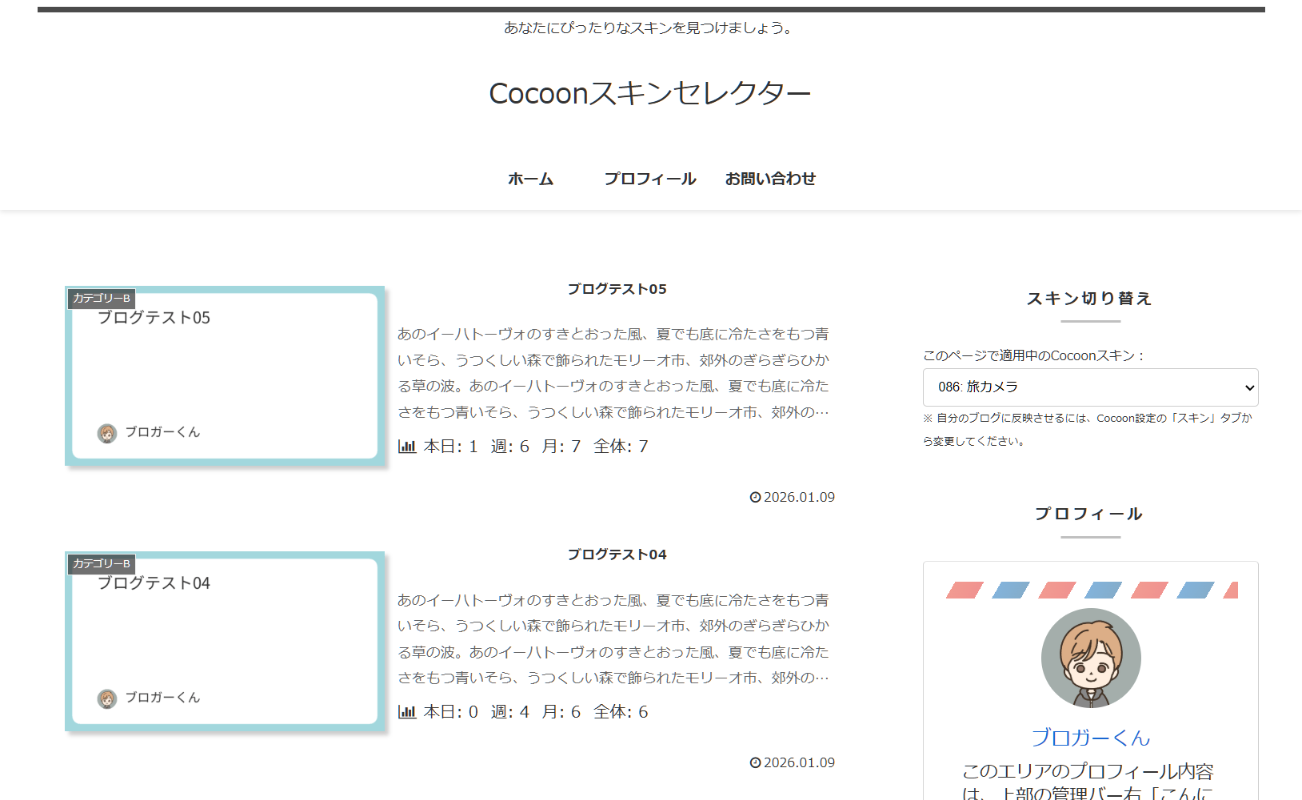The image size is (1302, 800).
Task: Click the ブロガーくん avatar on ブログテスト05 card
Action: point(107,434)
